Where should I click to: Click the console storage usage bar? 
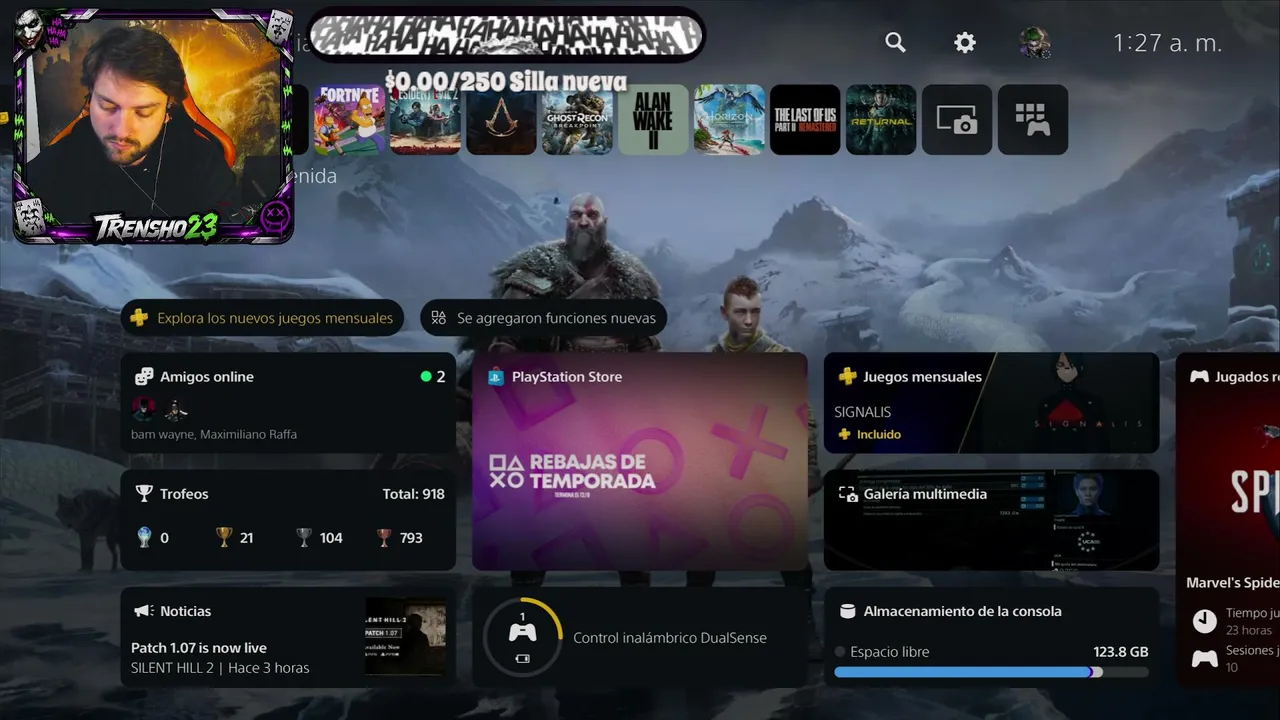[x=991, y=673]
